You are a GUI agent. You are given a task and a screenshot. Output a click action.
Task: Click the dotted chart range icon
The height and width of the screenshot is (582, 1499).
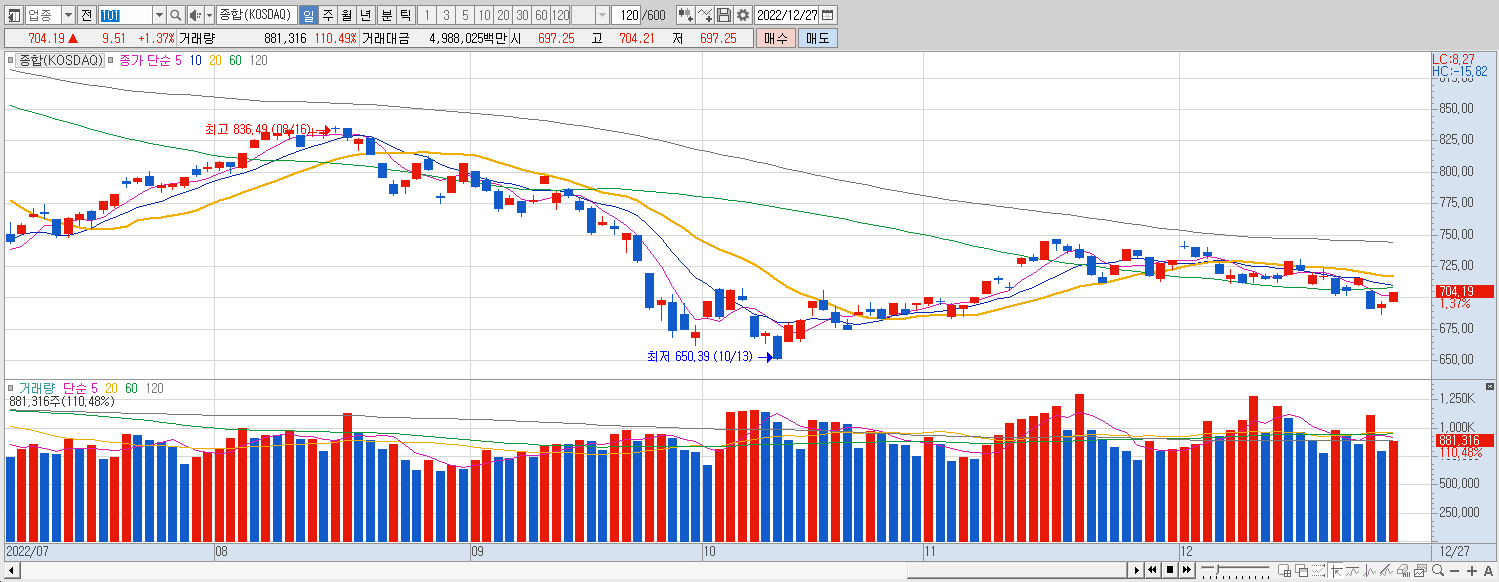click(x=1318, y=571)
